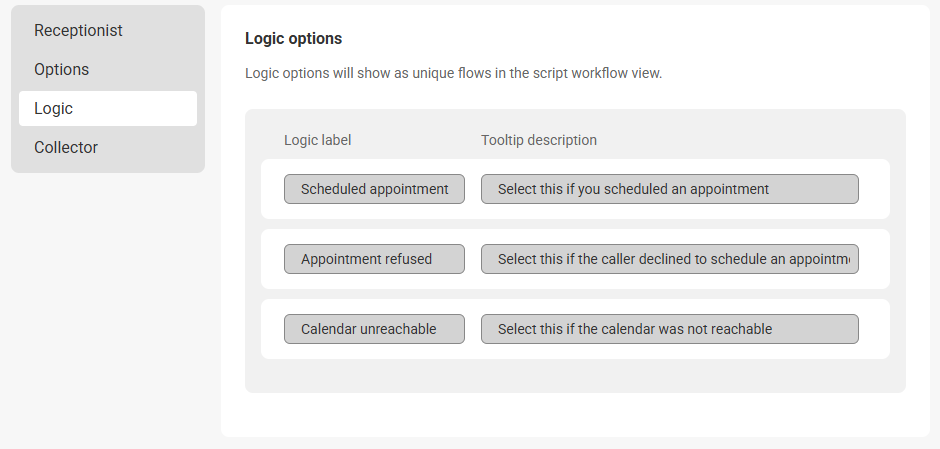Select the white row card for Appointment refused
The width and height of the screenshot is (940, 449).
874,259
